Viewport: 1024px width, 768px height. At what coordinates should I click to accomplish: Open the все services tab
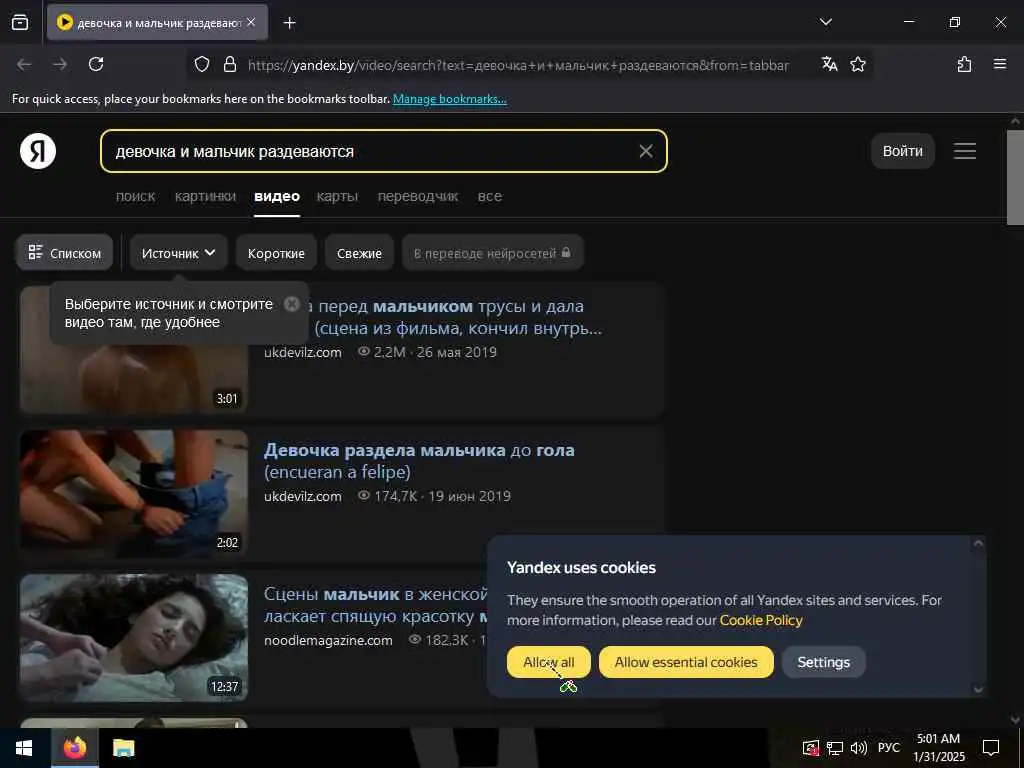point(490,196)
